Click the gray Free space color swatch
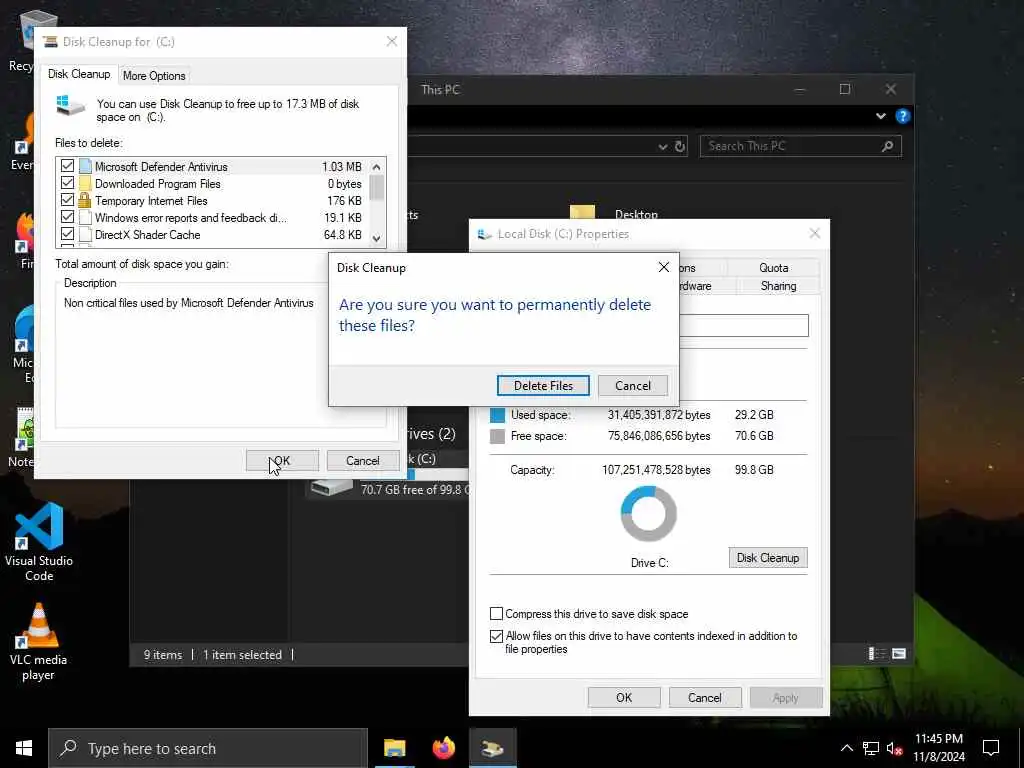 (x=498, y=436)
